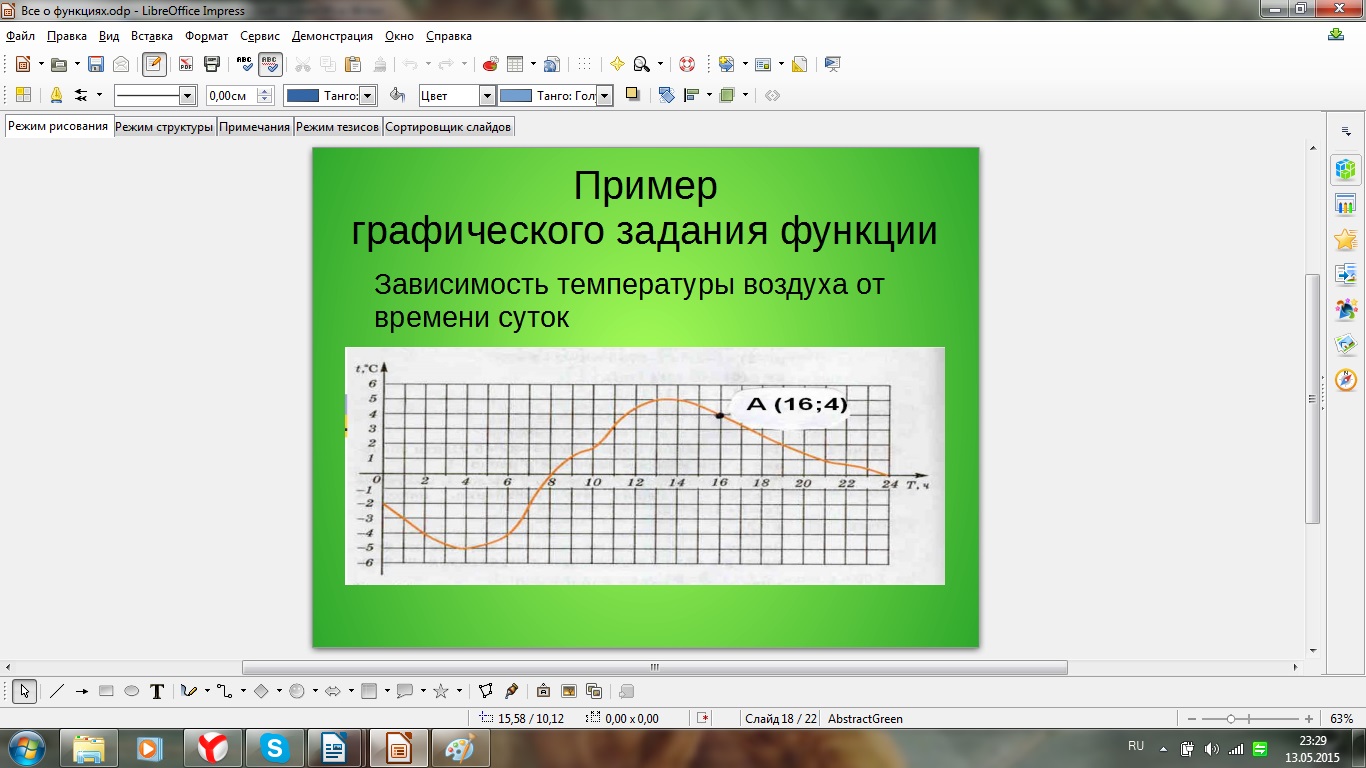Click the 'Примечания' view tab
The height and width of the screenshot is (768, 1366).
tap(255, 127)
